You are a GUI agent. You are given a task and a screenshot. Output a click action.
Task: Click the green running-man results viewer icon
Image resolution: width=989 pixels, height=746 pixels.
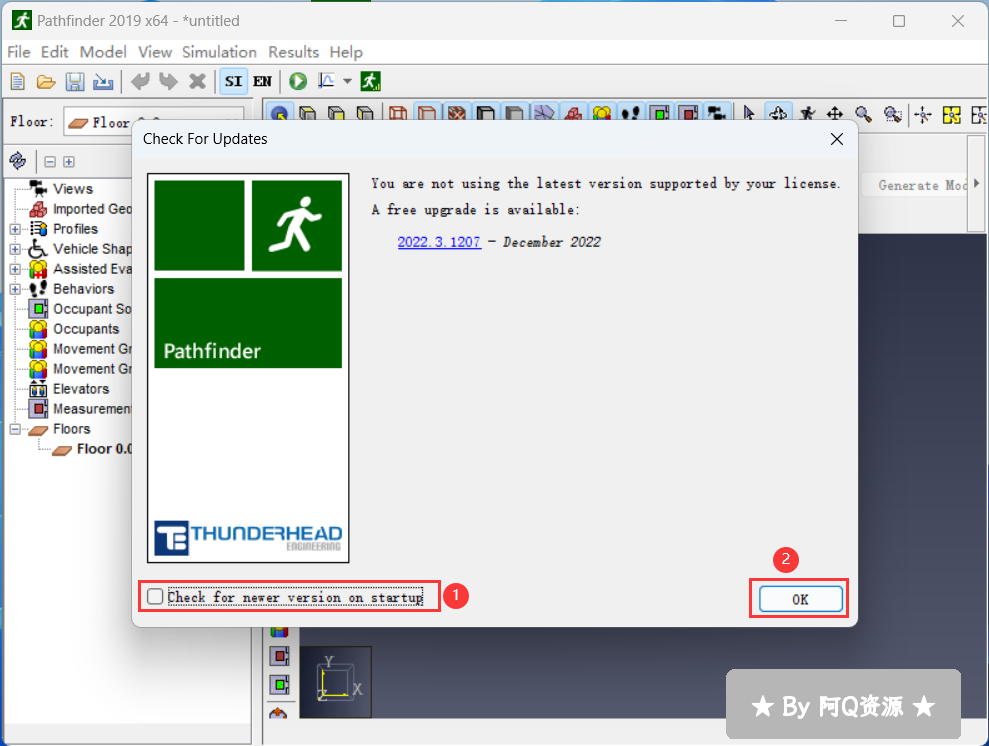[x=370, y=81]
